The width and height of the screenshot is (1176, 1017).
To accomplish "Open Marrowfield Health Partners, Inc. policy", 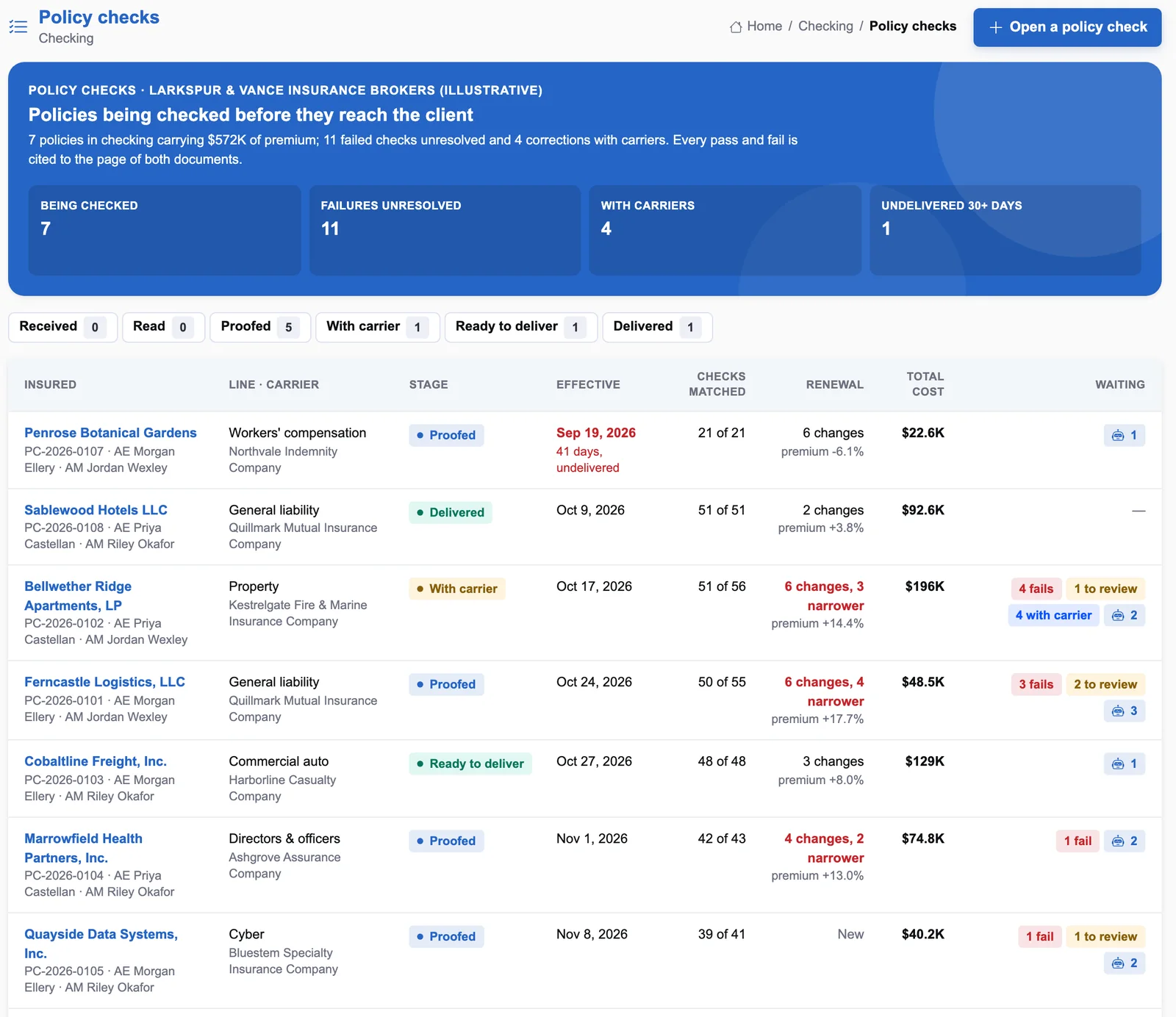I will point(83,848).
